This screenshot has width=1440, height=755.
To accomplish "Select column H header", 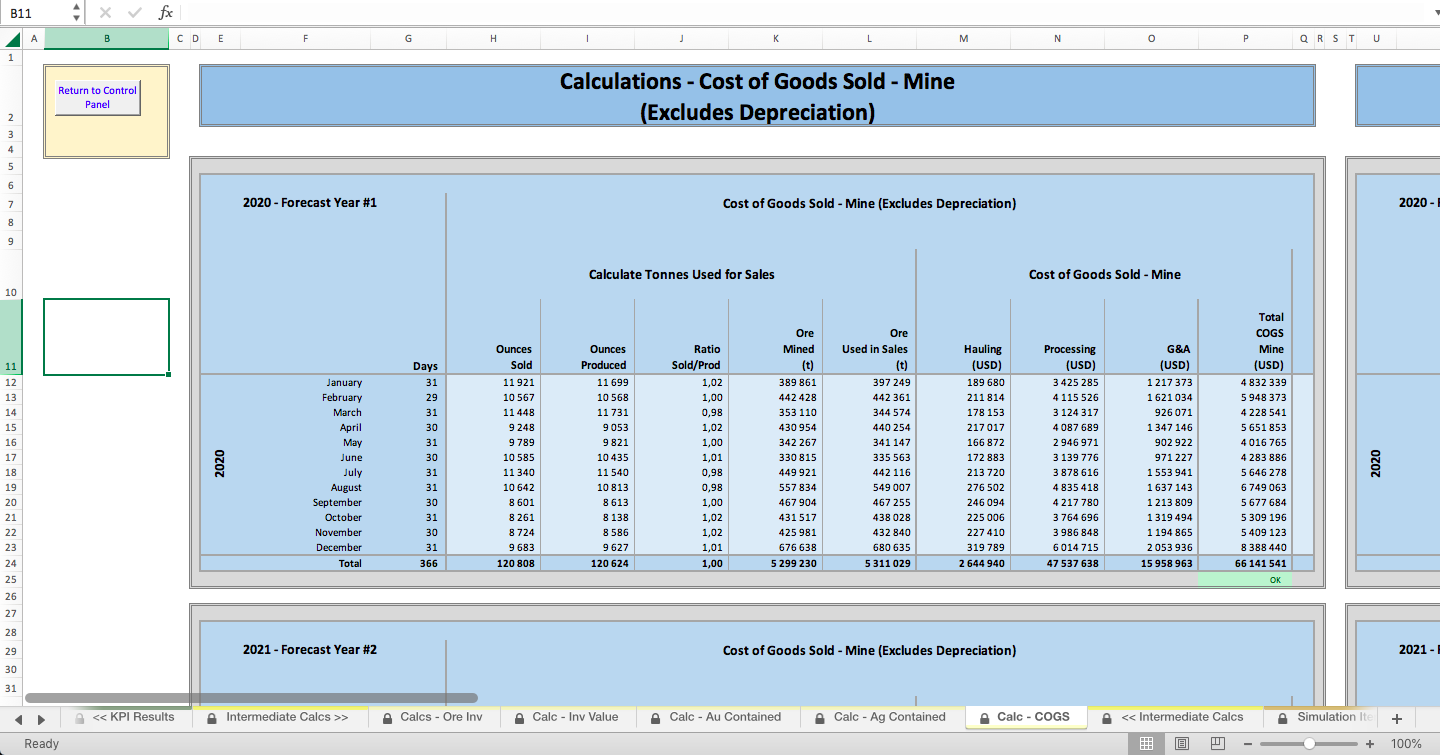I will coord(493,39).
